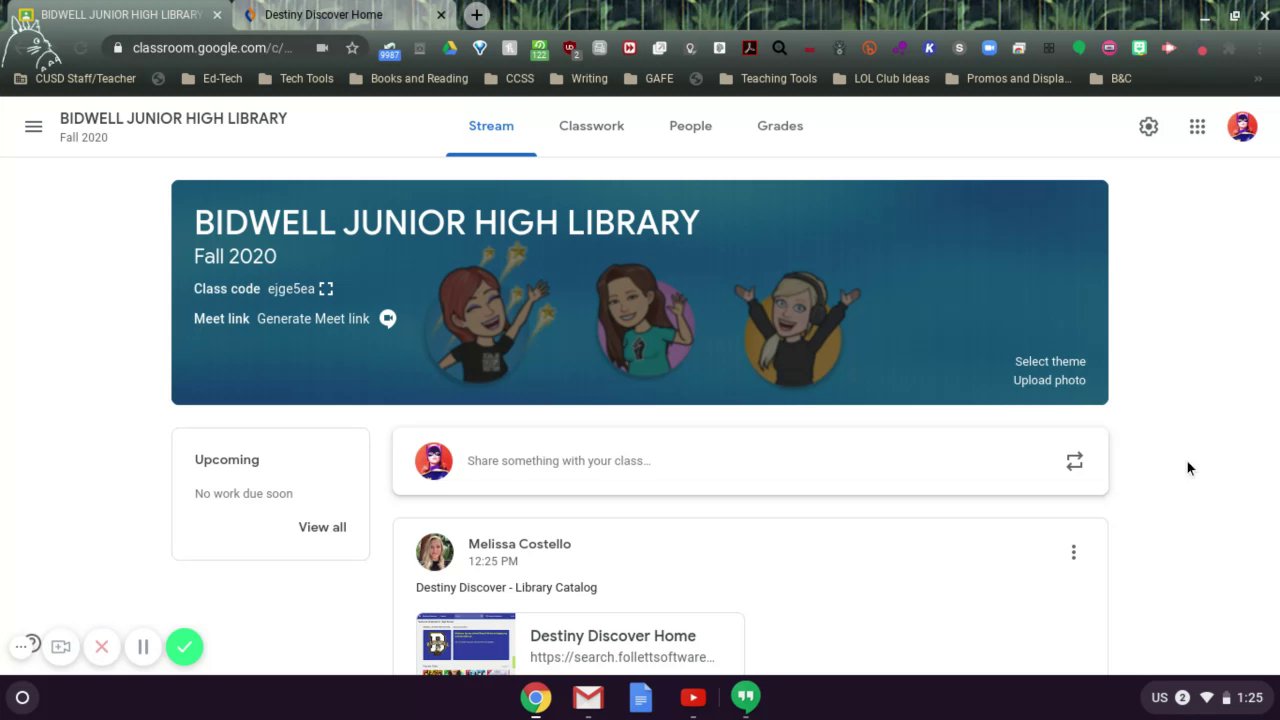Screen dimensions: 1280x720
Task: Expand the Writing bookmarks folder
Action: pyautogui.click(x=579, y=78)
